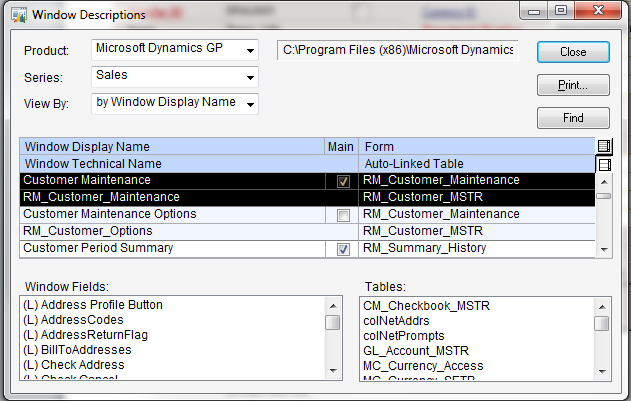Click the show-detail icon beside Auto-Linked Table

point(604,164)
